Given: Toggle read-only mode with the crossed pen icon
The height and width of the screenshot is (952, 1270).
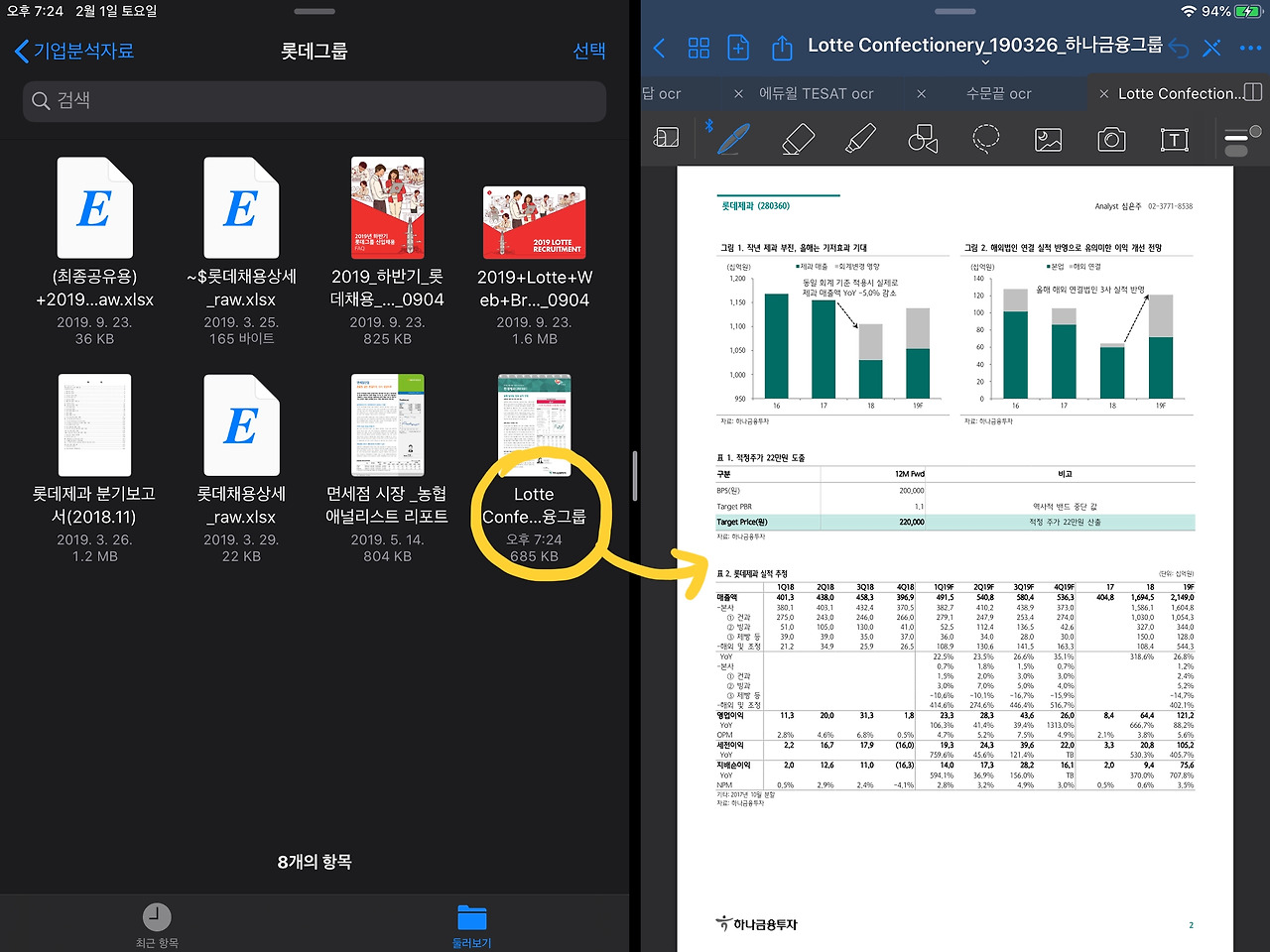Looking at the screenshot, I should (x=1211, y=48).
